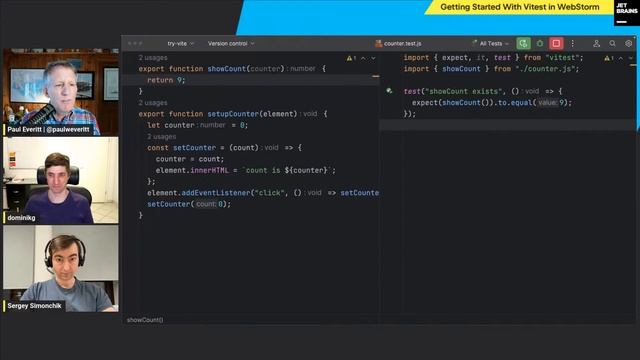Open the try-vite project dropdown
The height and width of the screenshot is (360, 640).
pos(180,43)
